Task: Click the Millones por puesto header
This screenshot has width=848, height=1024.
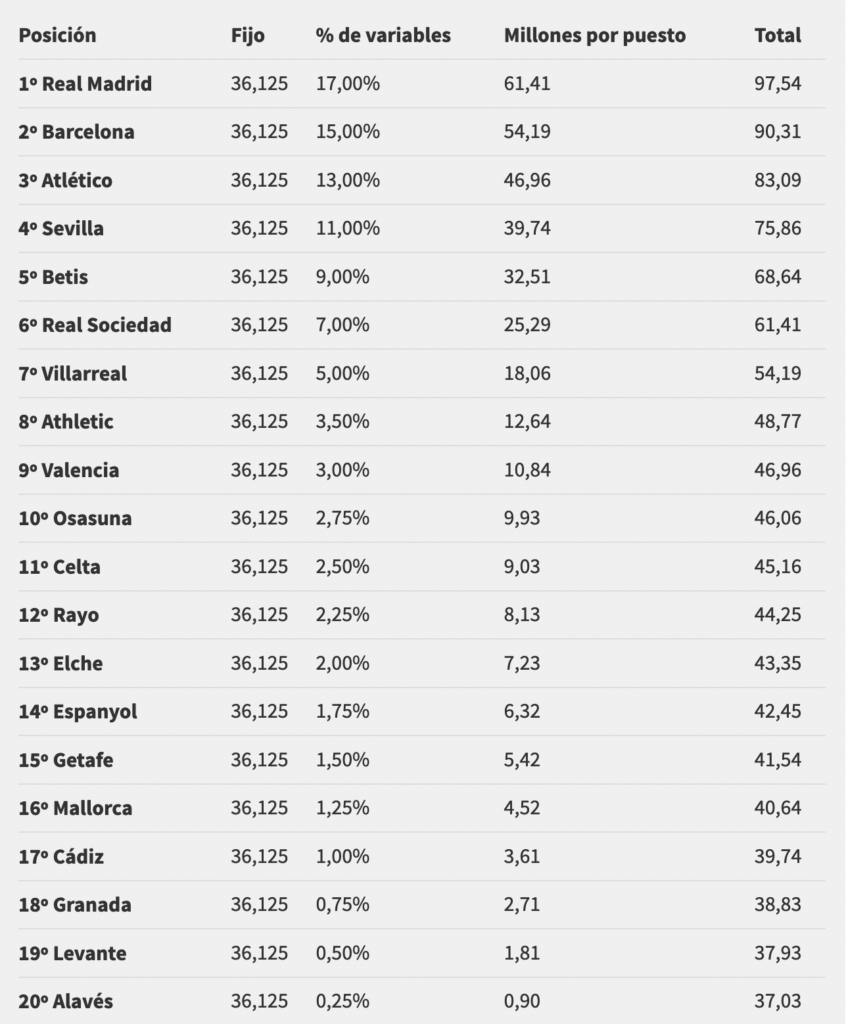Action: pyautogui.click(x=595, y=35)
